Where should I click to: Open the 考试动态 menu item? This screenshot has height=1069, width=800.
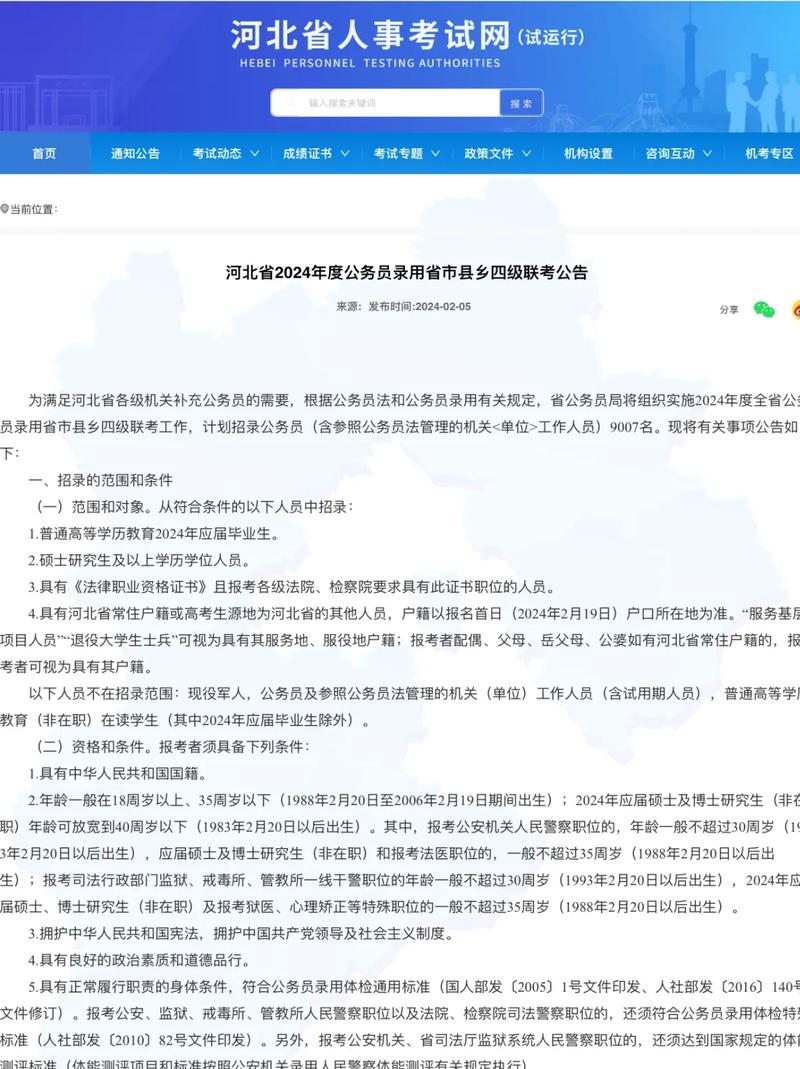pyautogui.click(x=217, y=153)
